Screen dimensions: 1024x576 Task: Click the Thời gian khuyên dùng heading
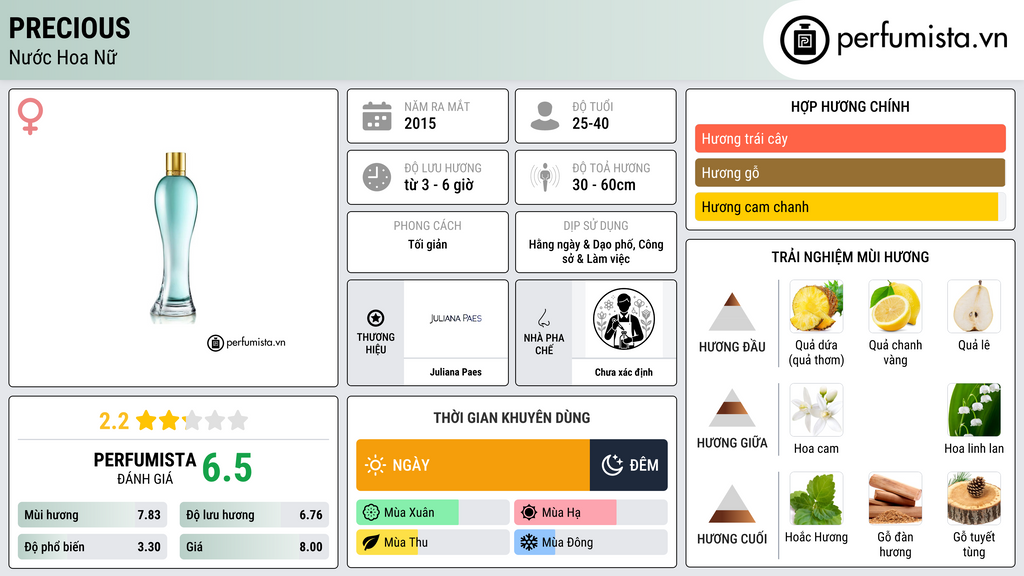pyautogui.click(x=512, y=418)
